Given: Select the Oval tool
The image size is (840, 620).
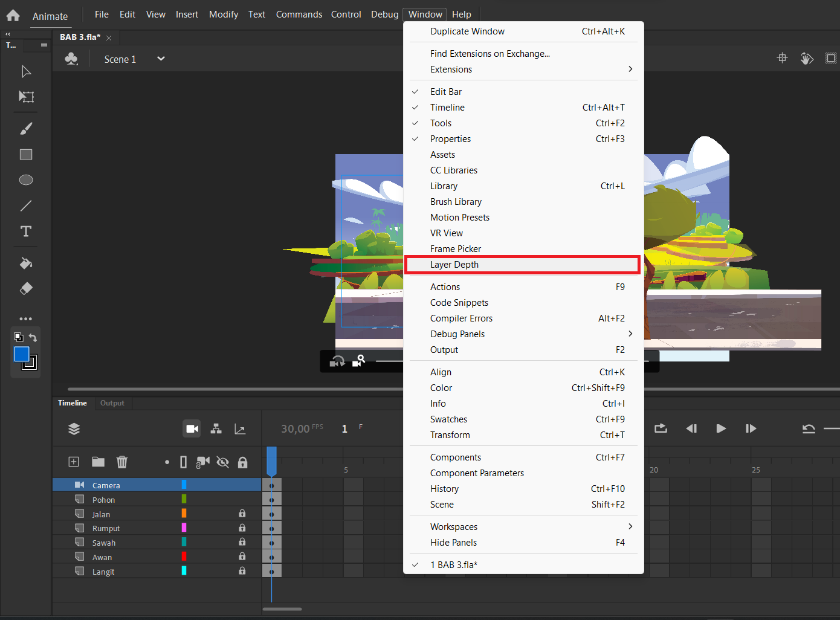Looking at the screenshot, I should point(26,180).
